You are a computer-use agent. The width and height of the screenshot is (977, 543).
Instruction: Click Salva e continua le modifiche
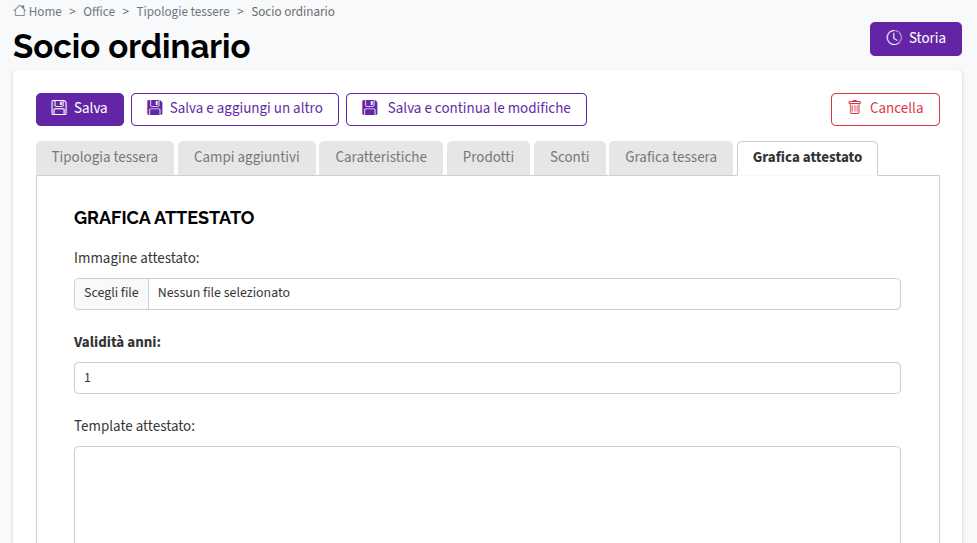coord(467,109)
